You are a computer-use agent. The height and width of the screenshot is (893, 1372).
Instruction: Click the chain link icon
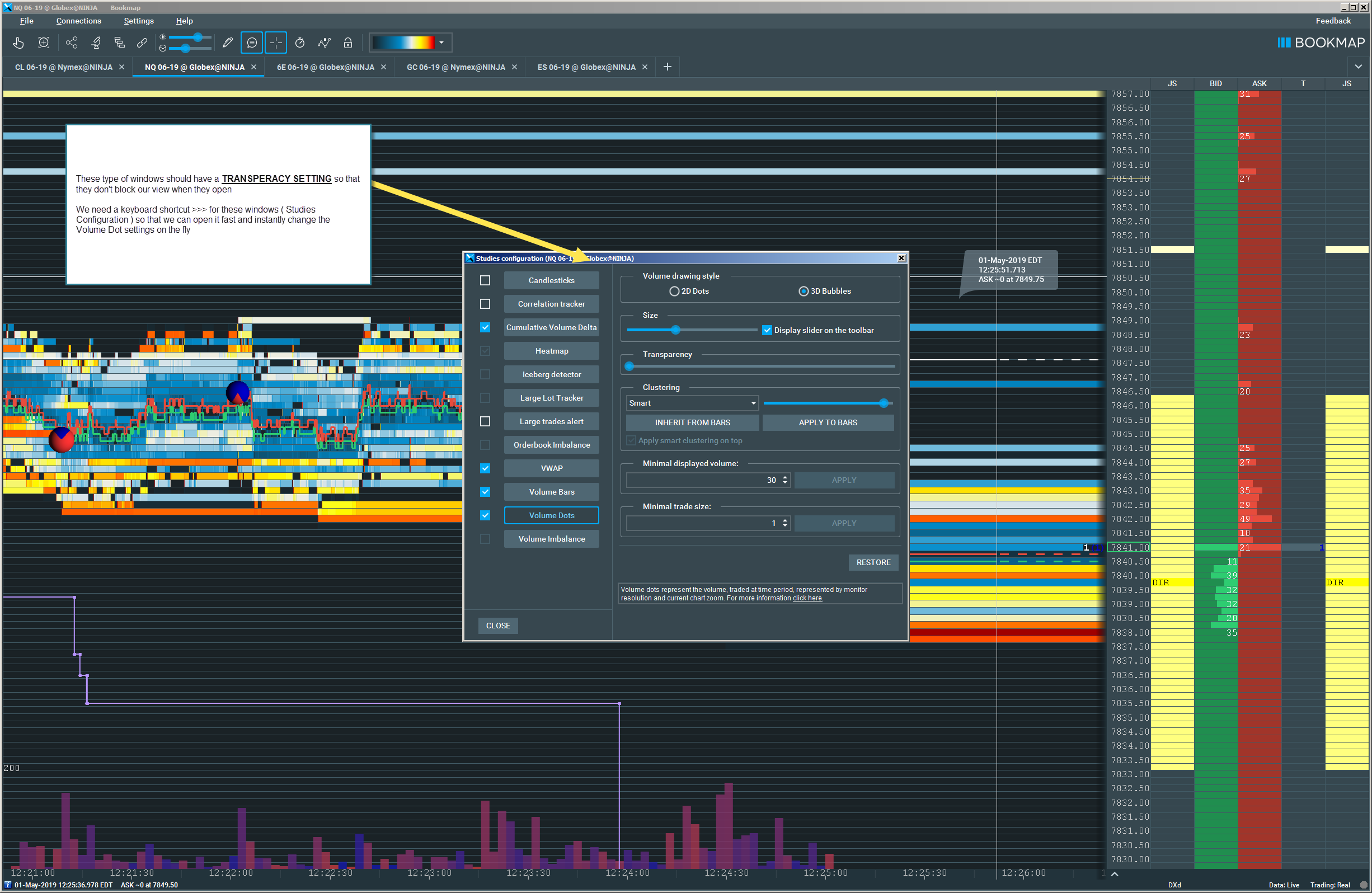pos(142,43)
